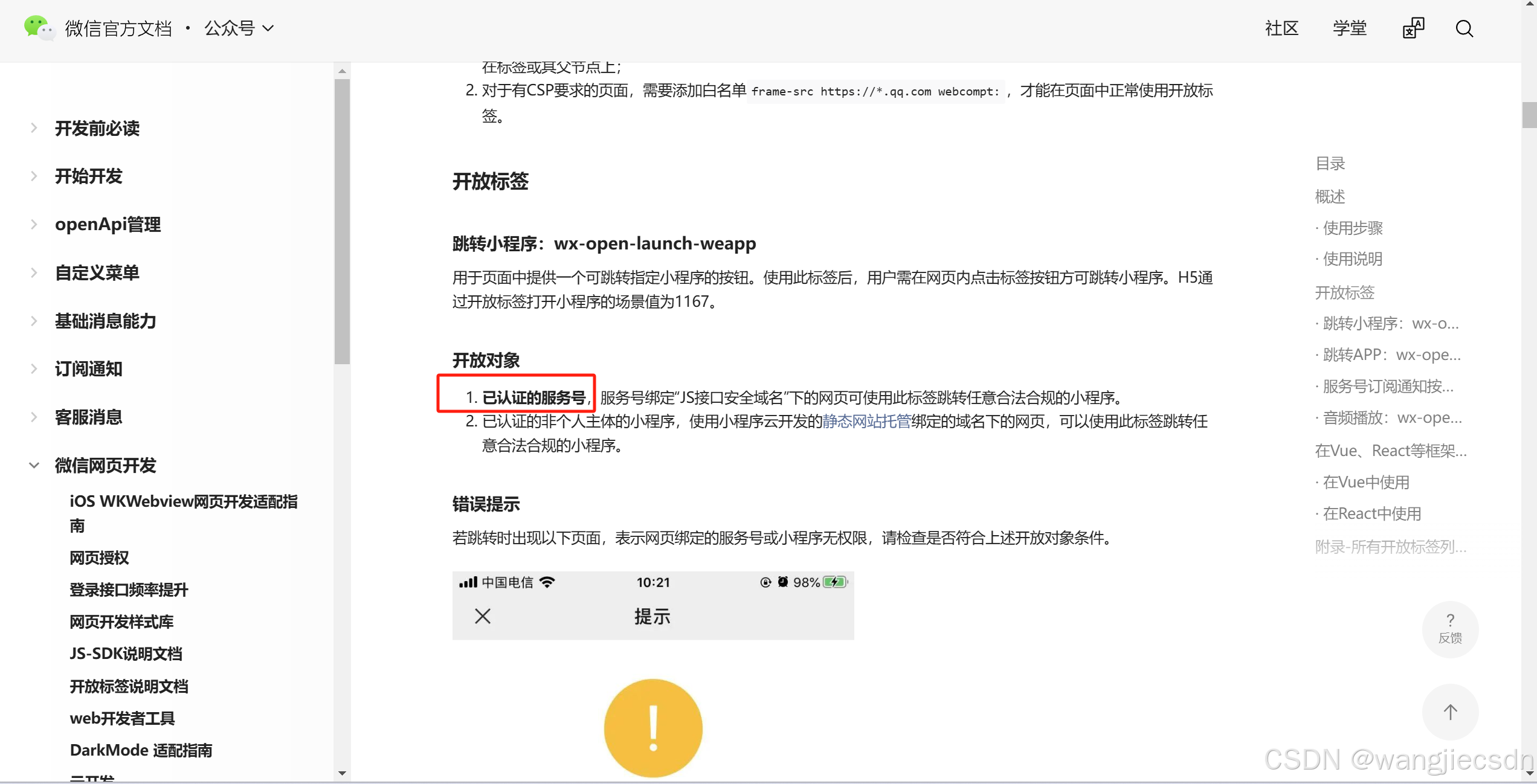Open the 社区 header menu item
This screenshot has height=784, width=1537.
[1281, 28]
